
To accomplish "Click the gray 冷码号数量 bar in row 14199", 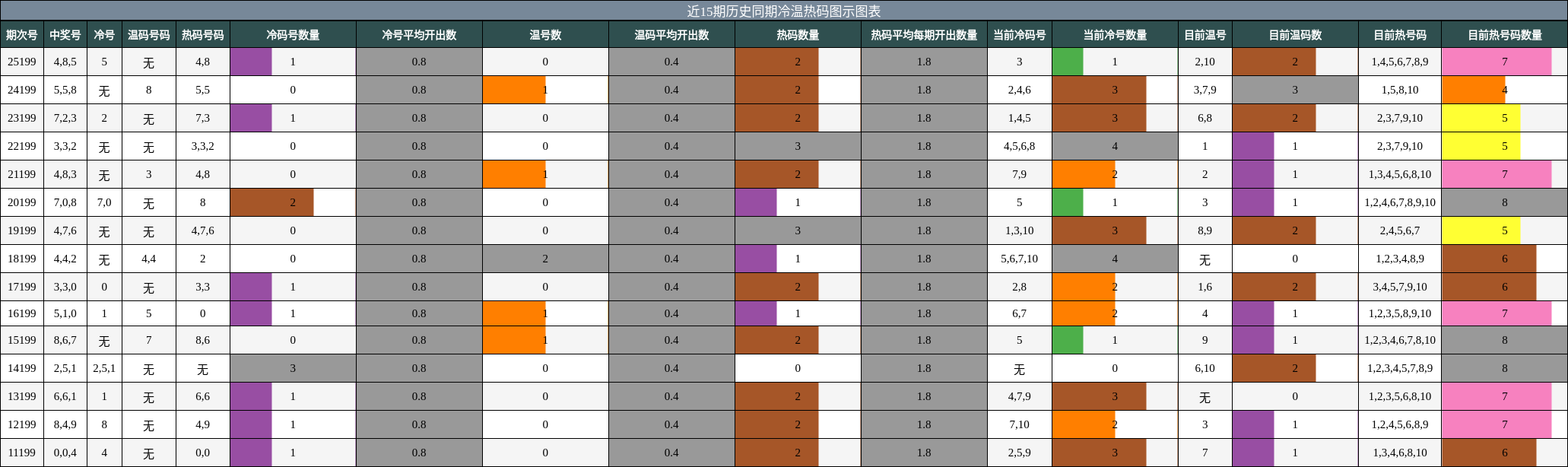I will pyautogui.click(x=293, y=368).
